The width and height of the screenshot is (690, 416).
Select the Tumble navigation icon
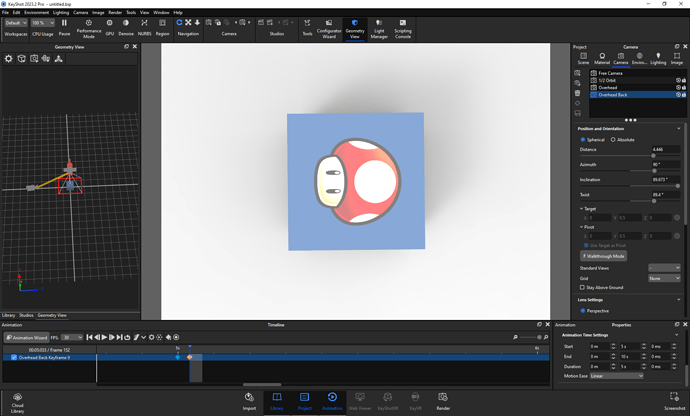tap(179, 22)
